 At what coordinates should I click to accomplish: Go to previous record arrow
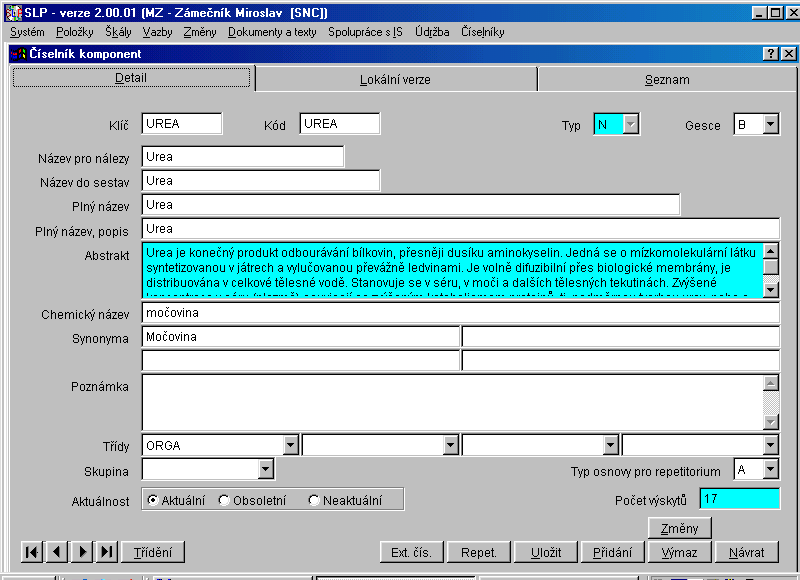56,552
